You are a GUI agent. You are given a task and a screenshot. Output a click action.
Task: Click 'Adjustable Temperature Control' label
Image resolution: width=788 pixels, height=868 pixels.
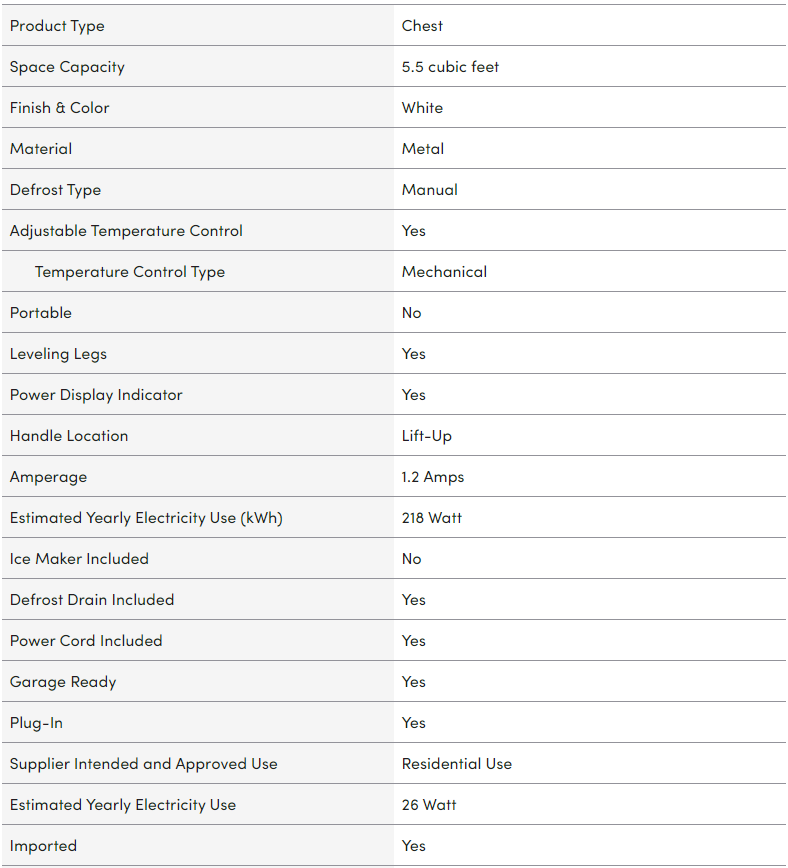126,231
